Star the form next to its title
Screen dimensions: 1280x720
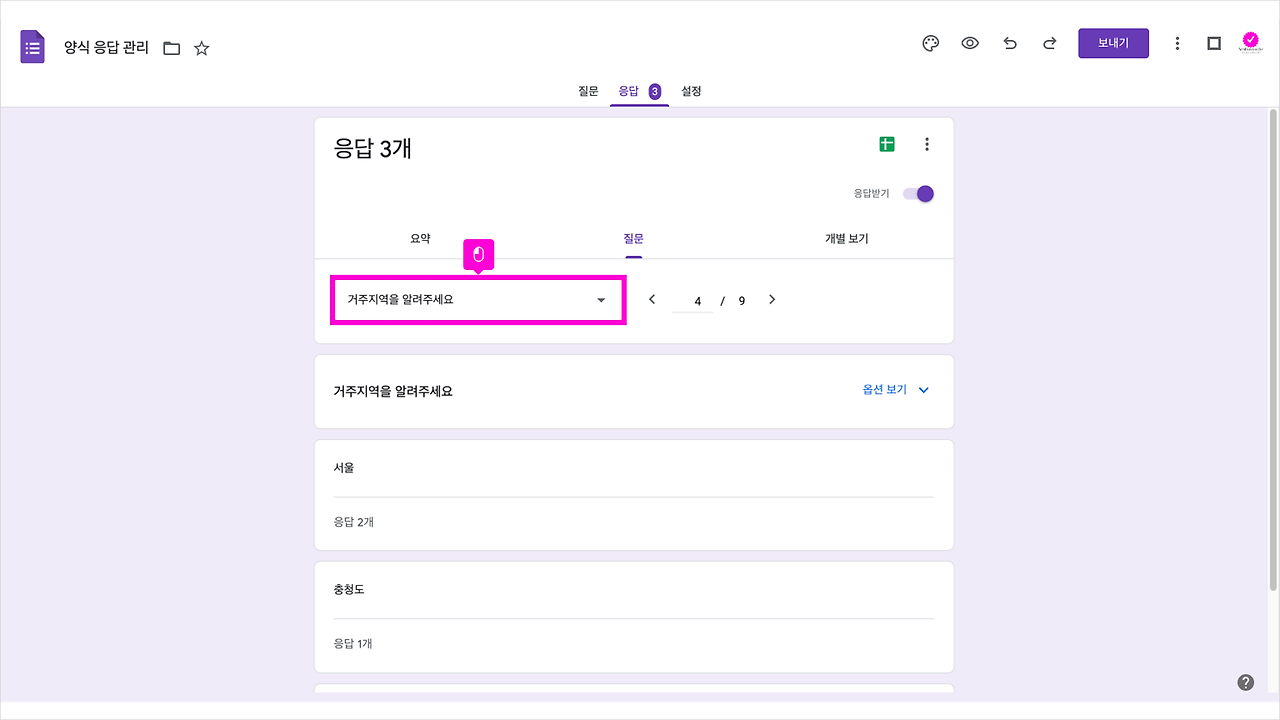point(201,47)
